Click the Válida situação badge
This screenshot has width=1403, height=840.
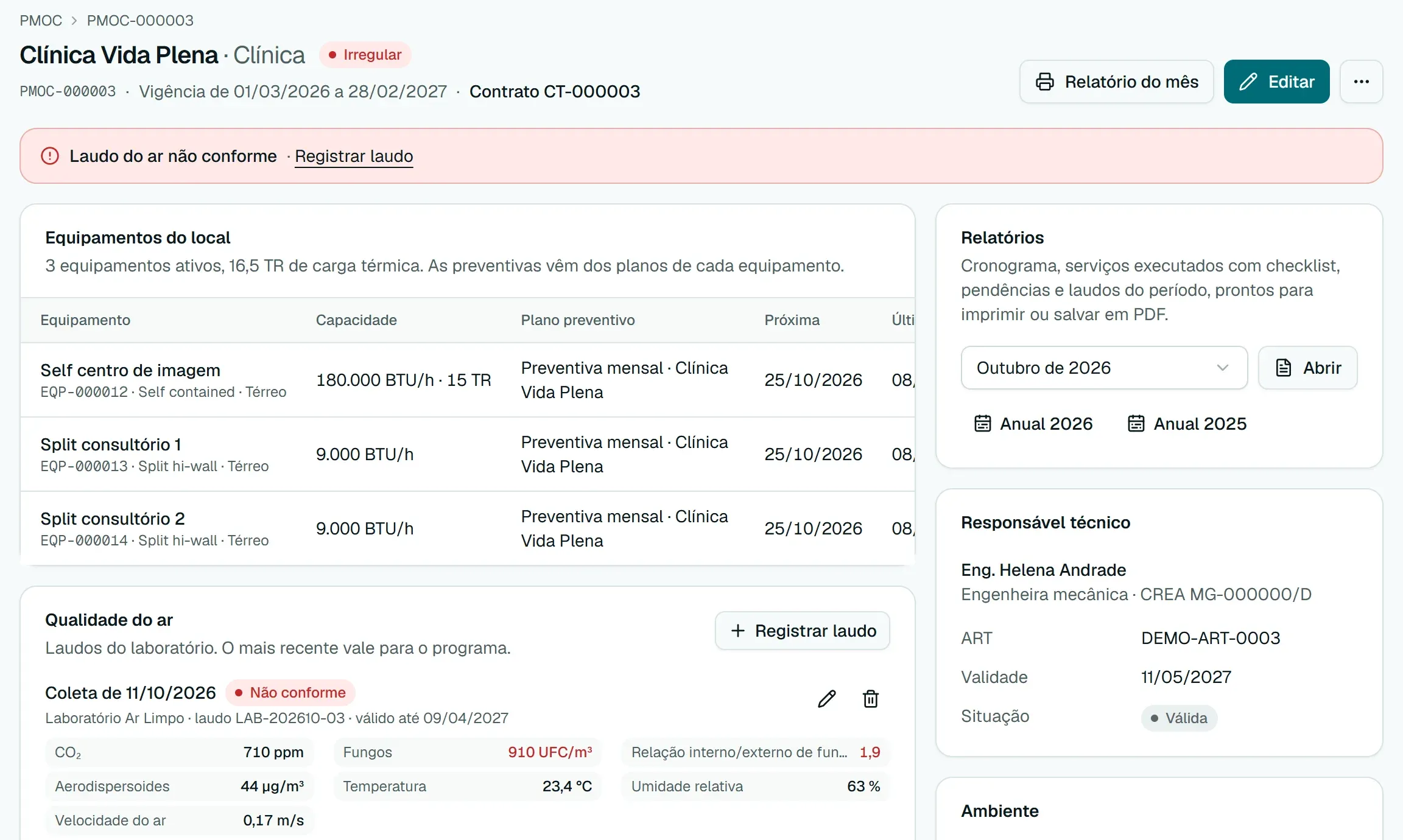(1179, 718)
